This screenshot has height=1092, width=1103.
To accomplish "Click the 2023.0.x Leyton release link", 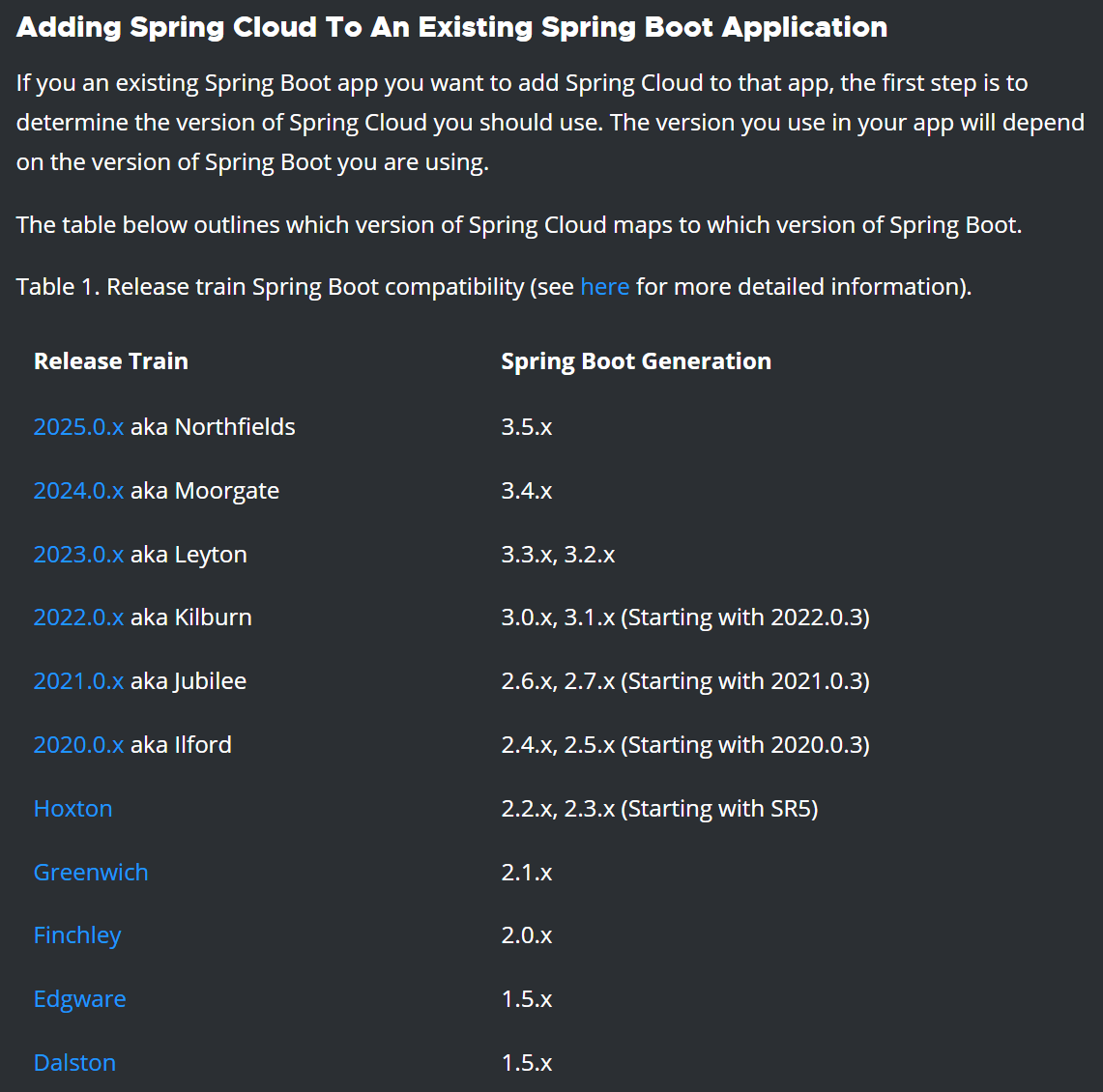I will (78, 555).
